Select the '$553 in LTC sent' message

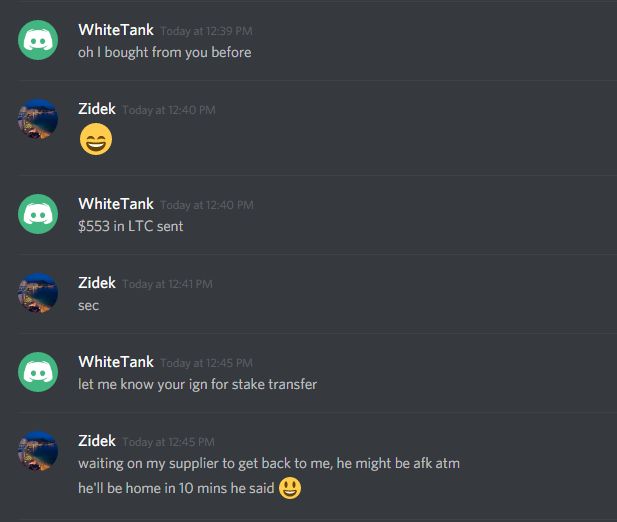pyautogui.click(x=131, y=226)
